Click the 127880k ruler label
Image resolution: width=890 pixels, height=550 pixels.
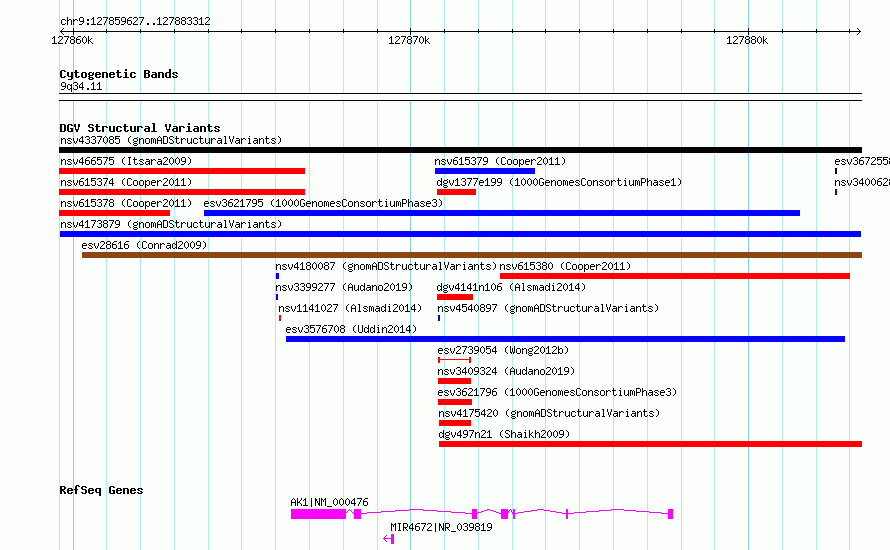click(x=747, y=40)
